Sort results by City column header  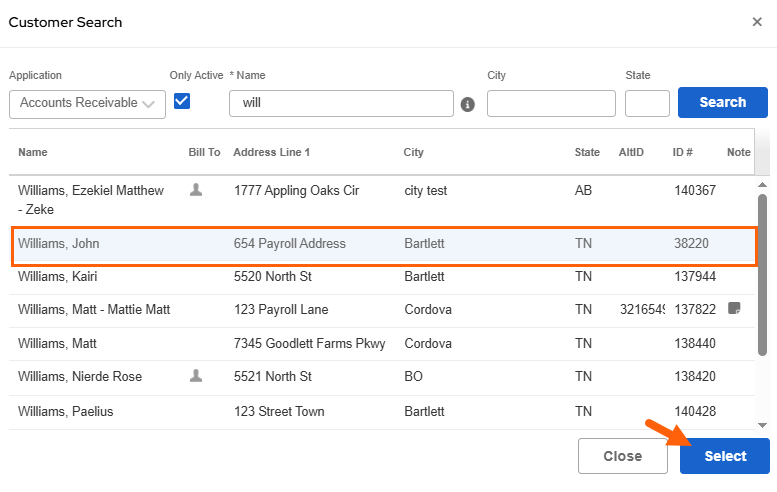pos(413,152)
